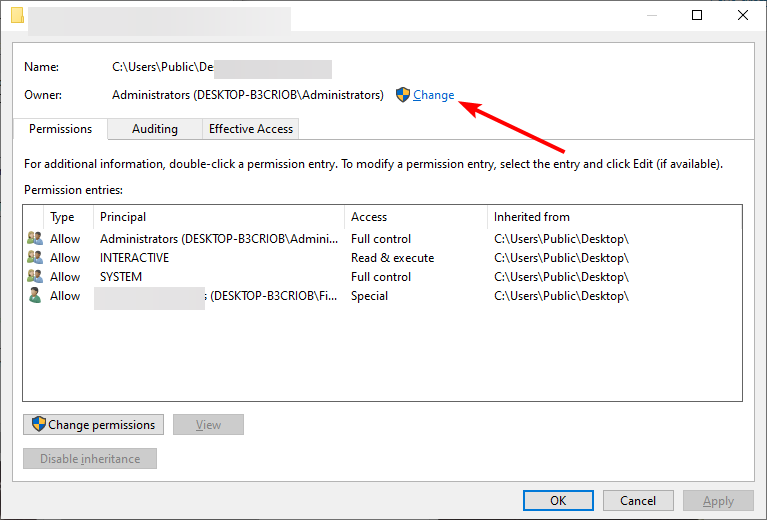Image resolution: width=767 pixels, height=520 pixels.
Task: Sort entries by the Access column header
Action: [369, 217]
